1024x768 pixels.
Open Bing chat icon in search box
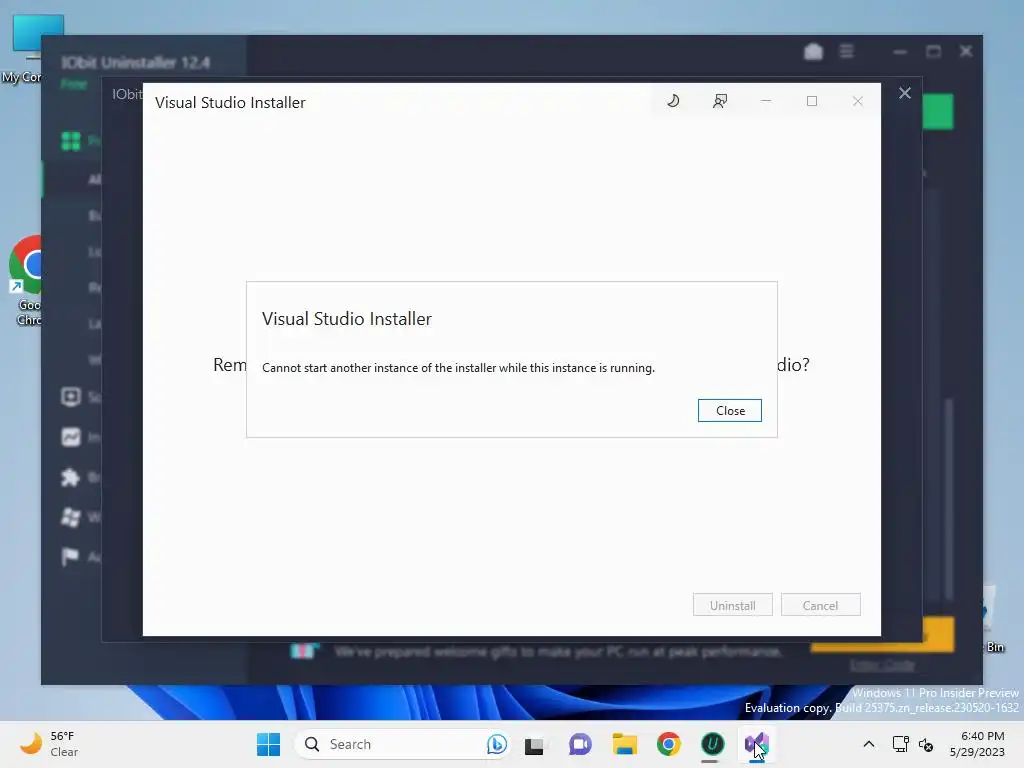click(496, 744)
